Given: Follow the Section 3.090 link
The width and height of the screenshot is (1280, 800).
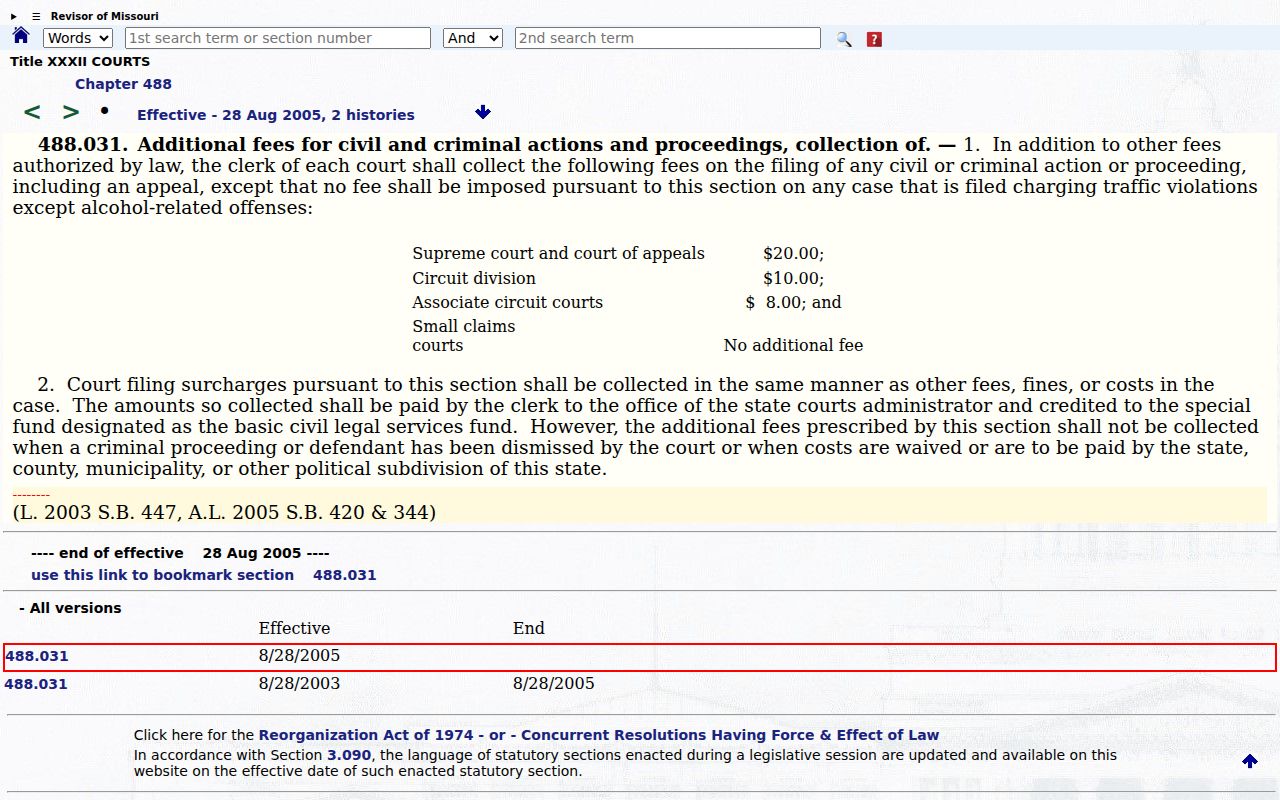Looking at the screenshot, I should point(349,755).
